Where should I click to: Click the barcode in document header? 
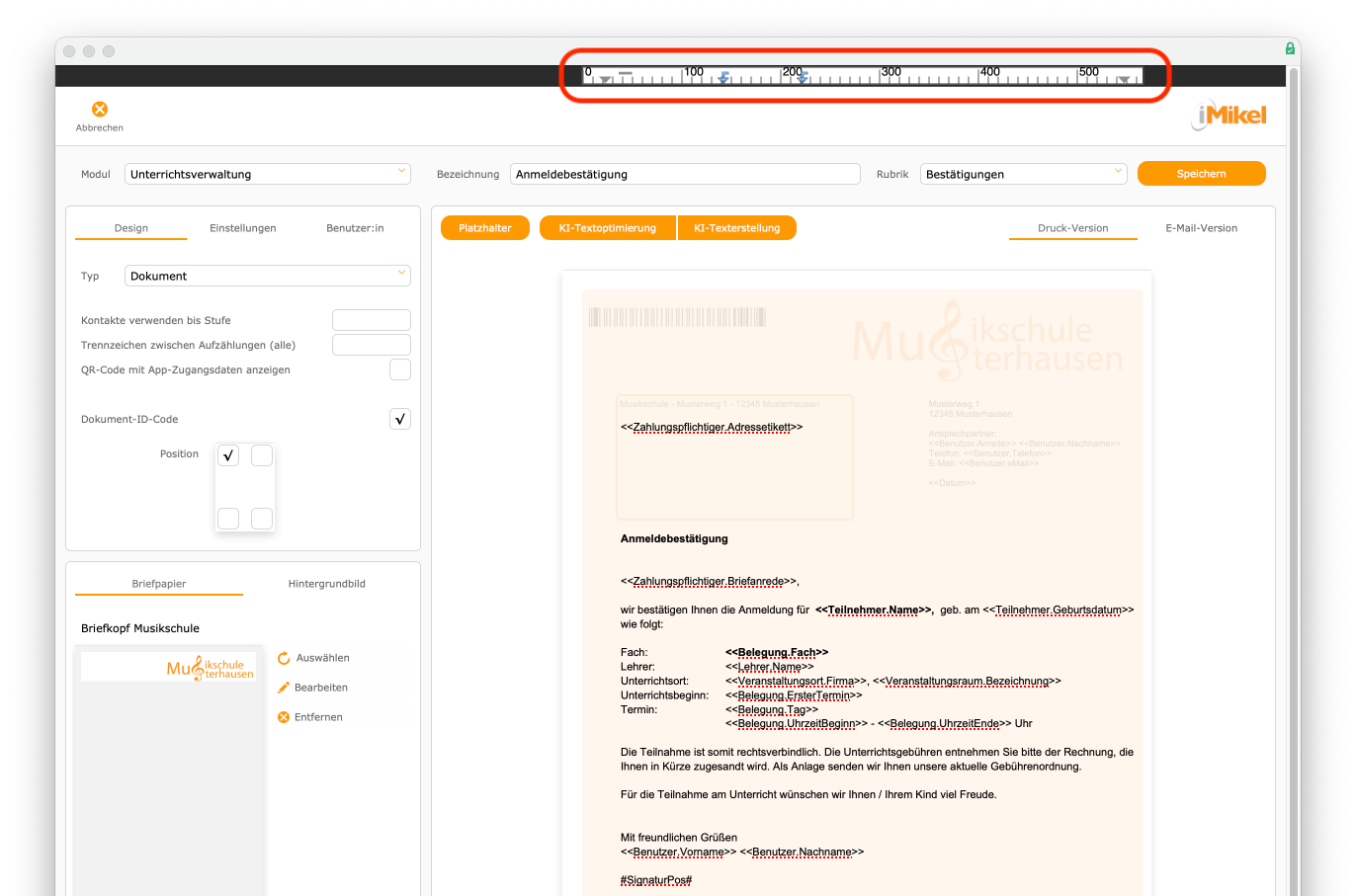coord(677,317)
